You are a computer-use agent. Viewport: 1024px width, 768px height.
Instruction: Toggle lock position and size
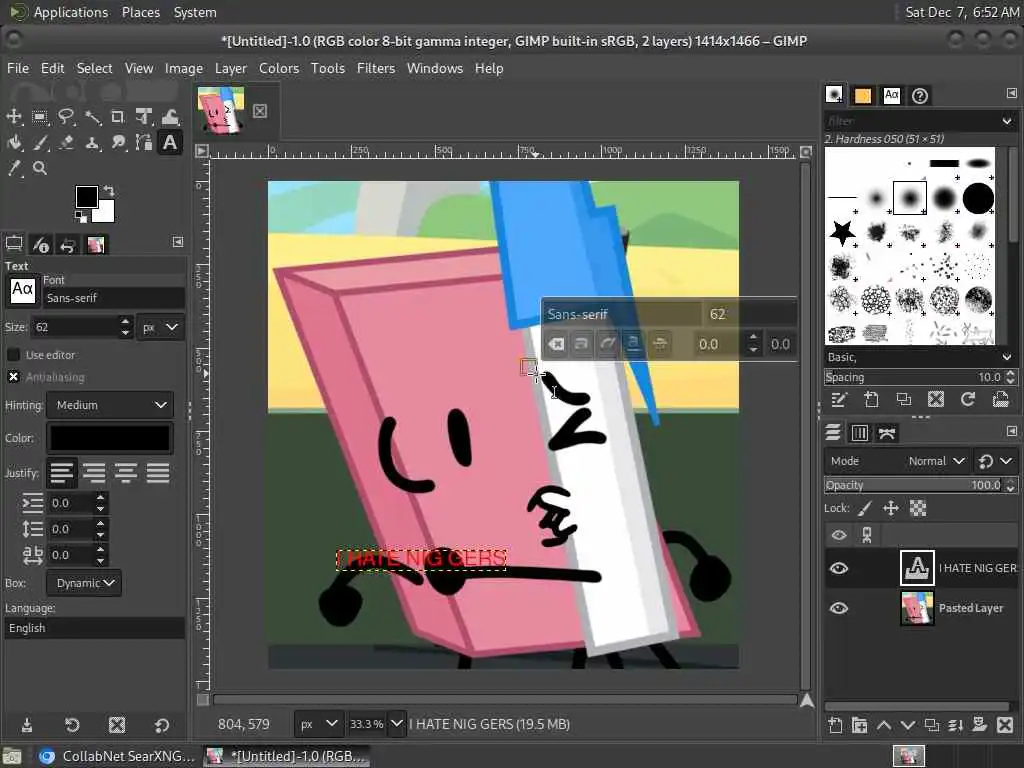point(891,508)
